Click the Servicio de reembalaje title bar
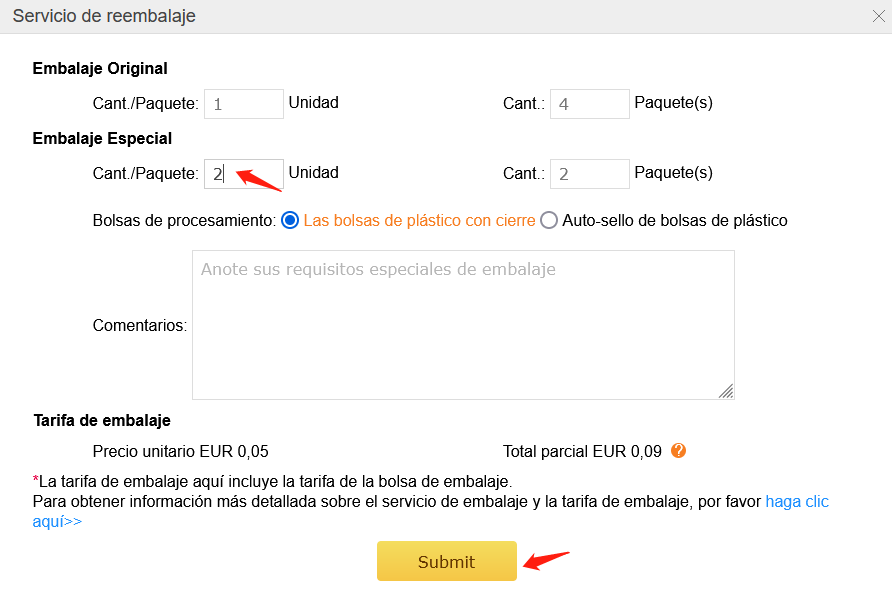 coord(446,16)
